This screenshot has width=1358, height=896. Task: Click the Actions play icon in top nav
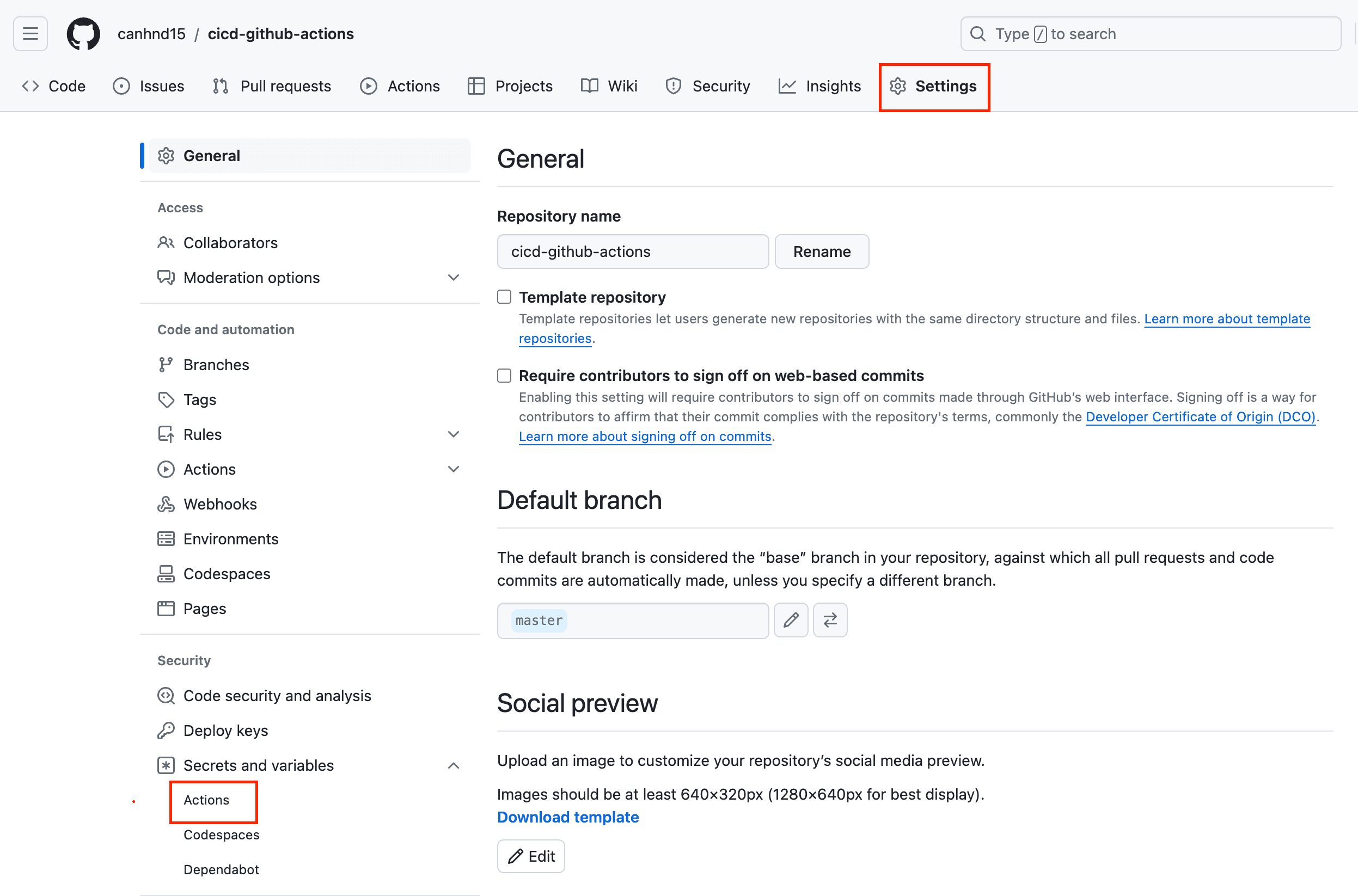[369, 87]
